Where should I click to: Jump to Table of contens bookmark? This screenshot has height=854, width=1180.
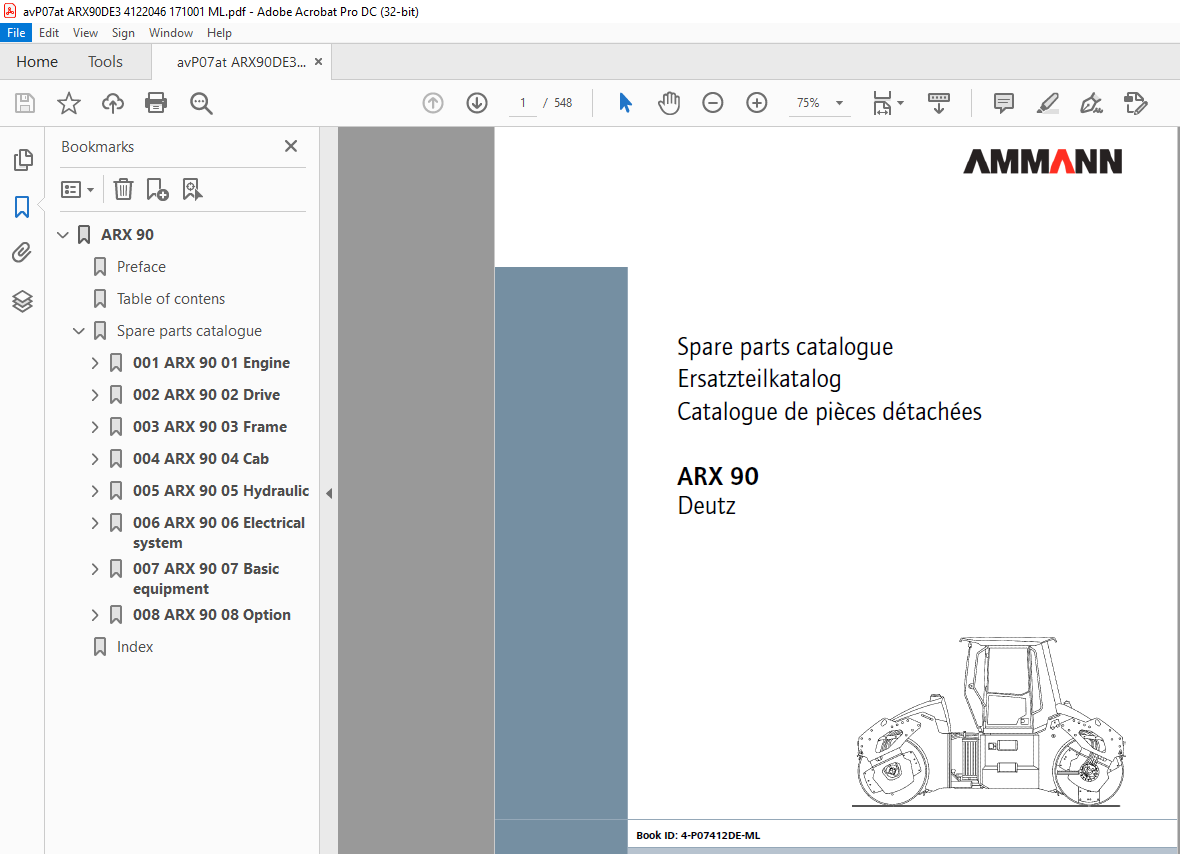[171, 299]
